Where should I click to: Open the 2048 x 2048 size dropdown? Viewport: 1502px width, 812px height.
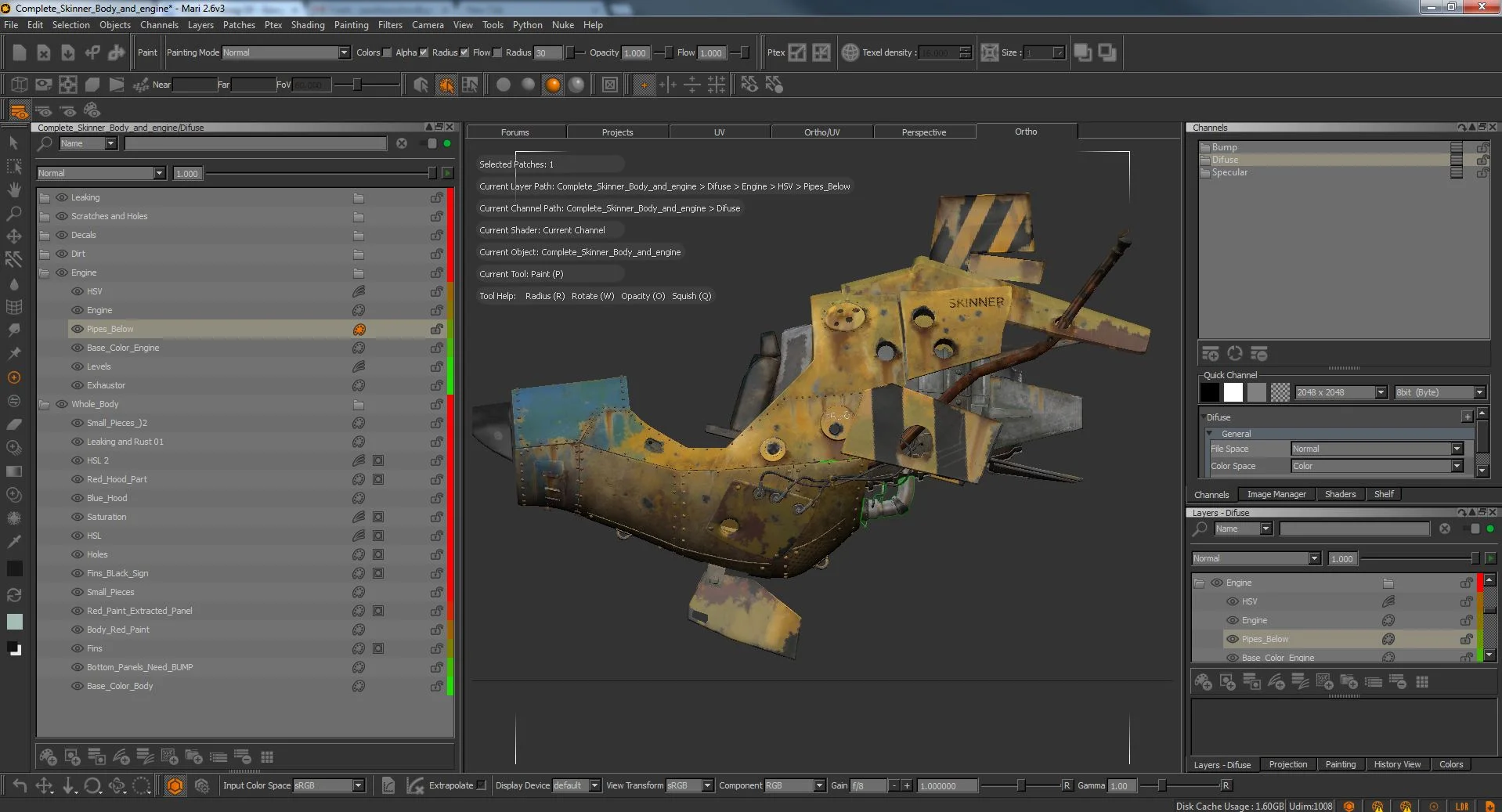1381,392
